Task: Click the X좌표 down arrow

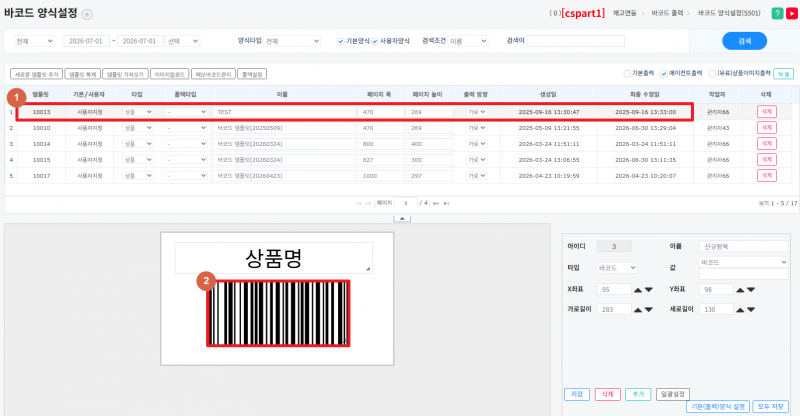Action: point(648,290)
